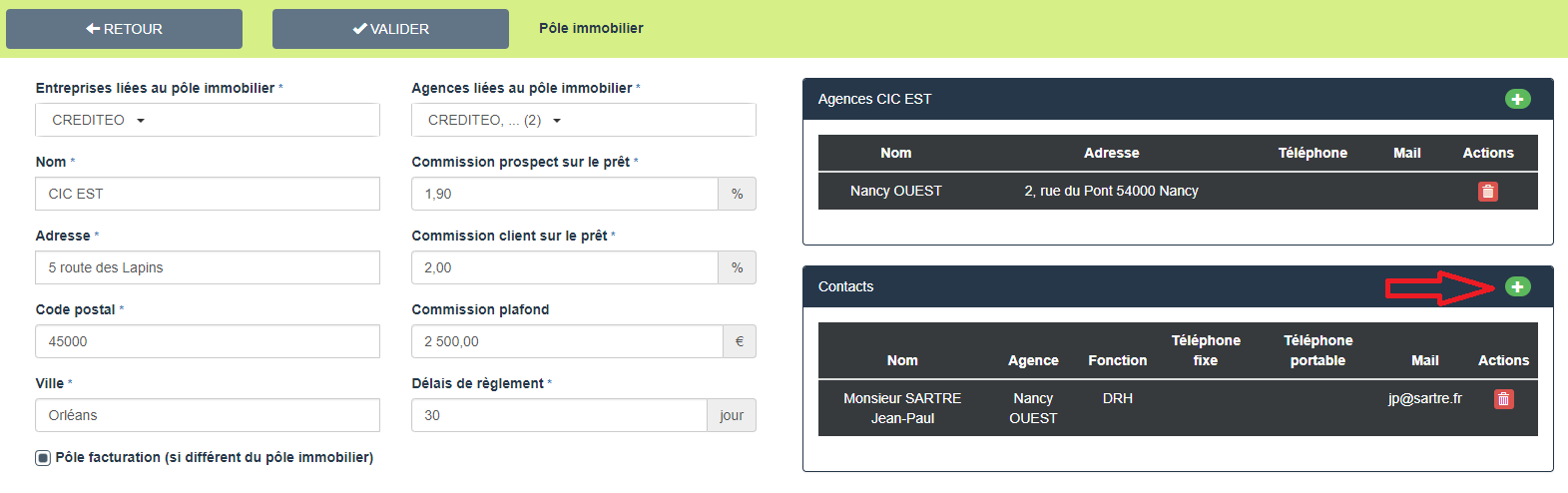
Task: Change Commission client sur le prêt value
Action: 565,267
